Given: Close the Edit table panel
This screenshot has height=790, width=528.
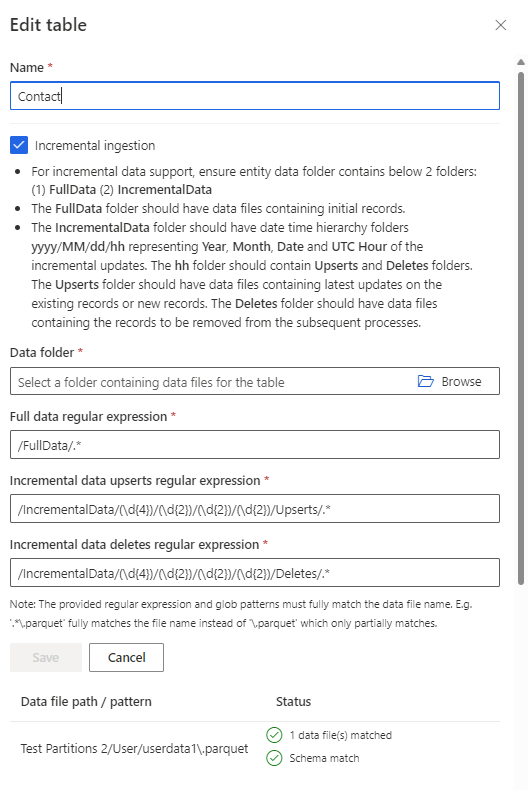Looking at the screenshot, I should pos(500,25).
